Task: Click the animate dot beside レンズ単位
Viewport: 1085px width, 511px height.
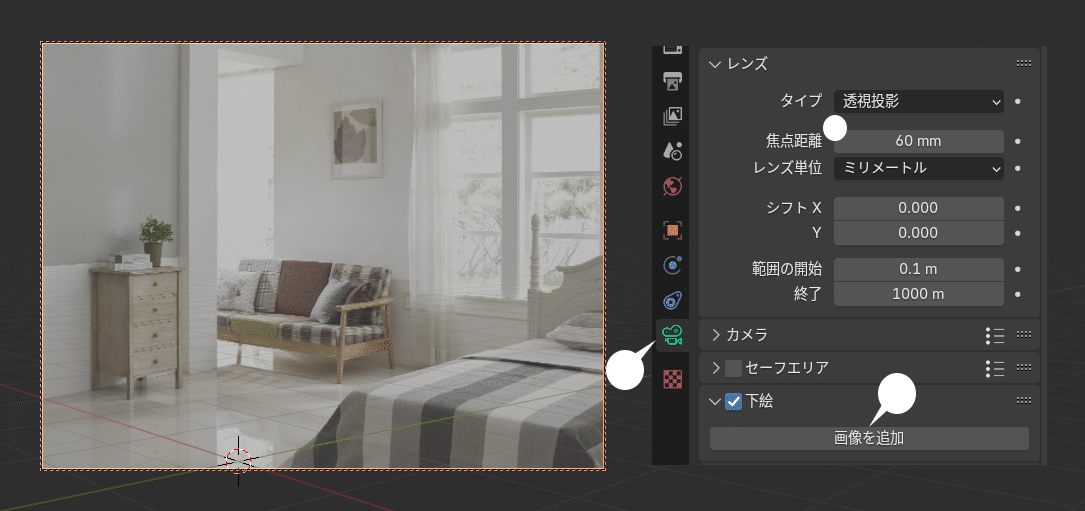Action: (1018, 168)
